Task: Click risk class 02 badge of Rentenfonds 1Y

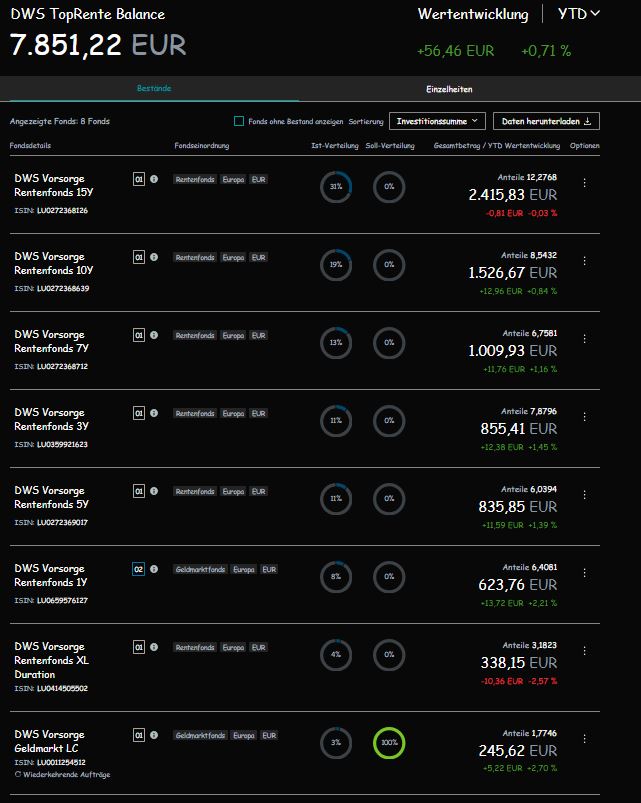Action: pos(139,569)
